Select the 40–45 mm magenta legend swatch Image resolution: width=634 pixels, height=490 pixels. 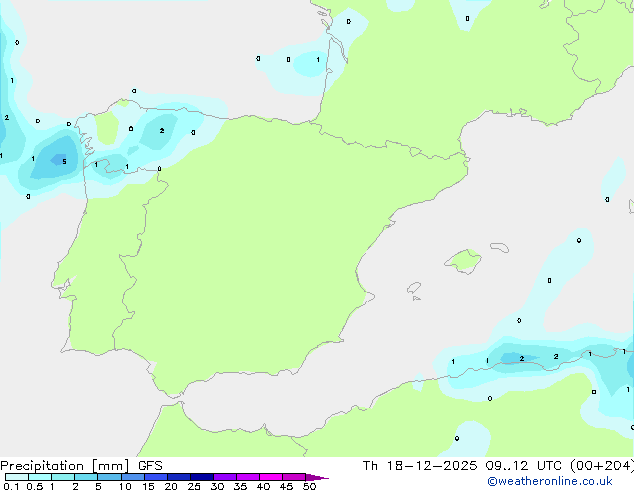tap(271, 477)
